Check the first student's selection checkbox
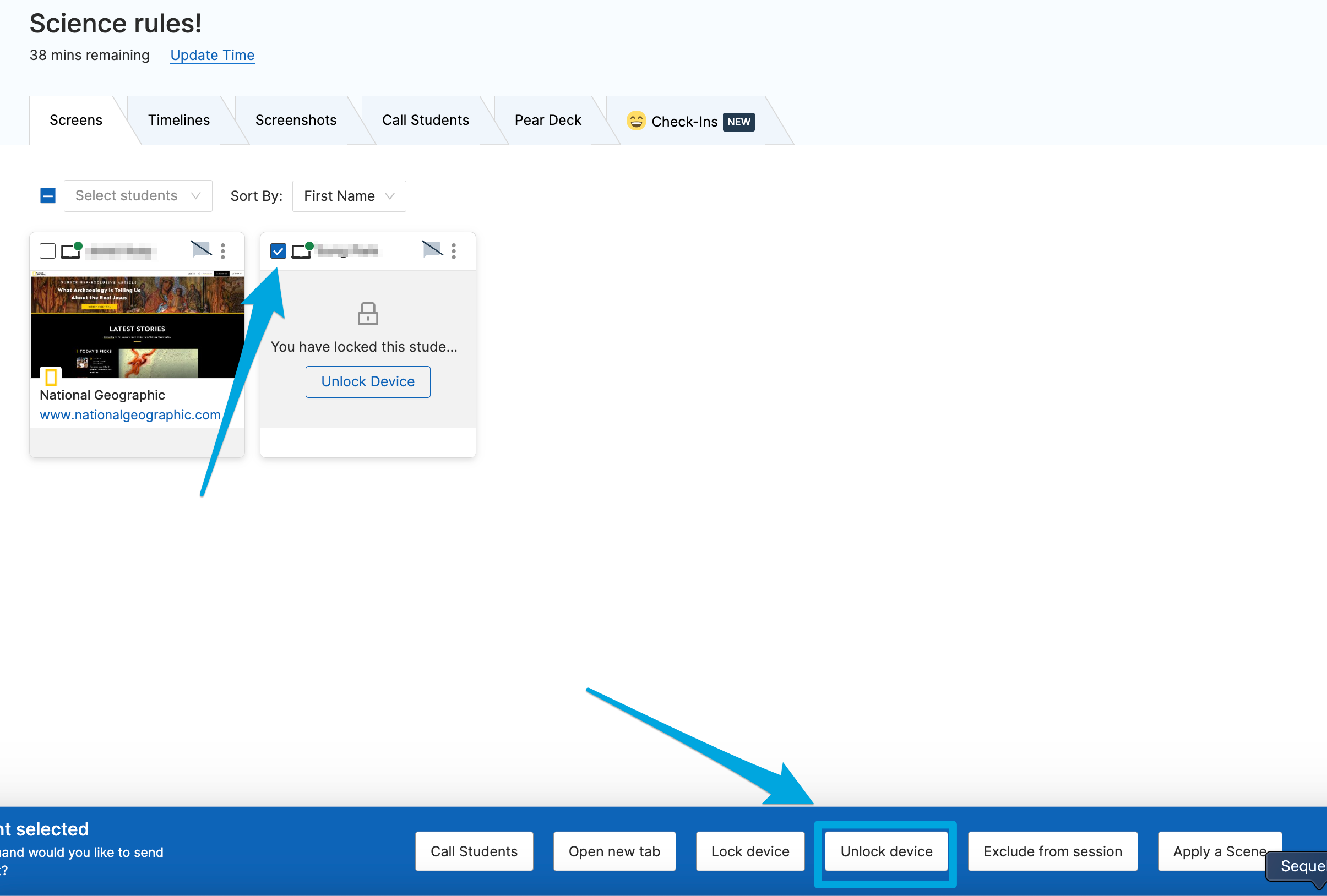The width and height of the screenshot is (1327, 896). pyautogui.click(x=47, y=251)
